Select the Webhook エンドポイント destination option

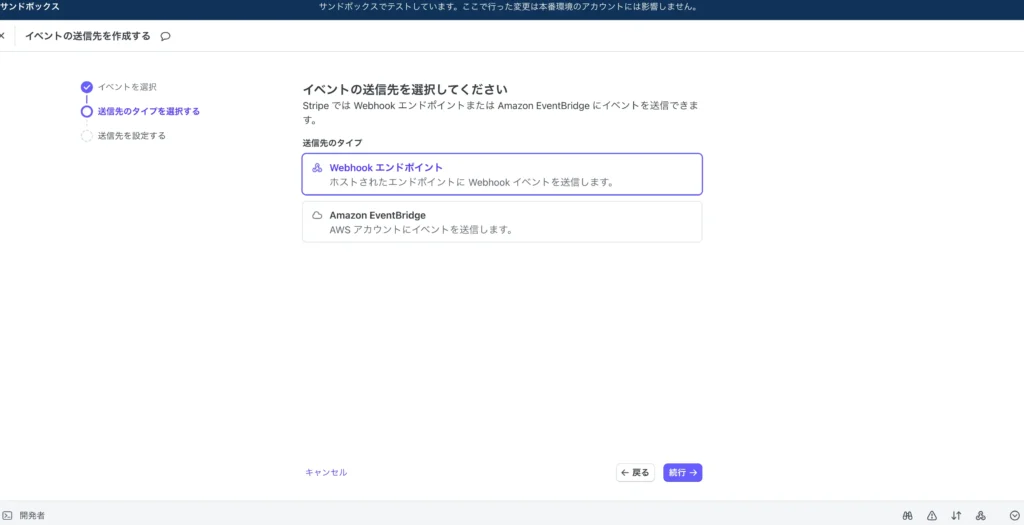pos(502,174)
